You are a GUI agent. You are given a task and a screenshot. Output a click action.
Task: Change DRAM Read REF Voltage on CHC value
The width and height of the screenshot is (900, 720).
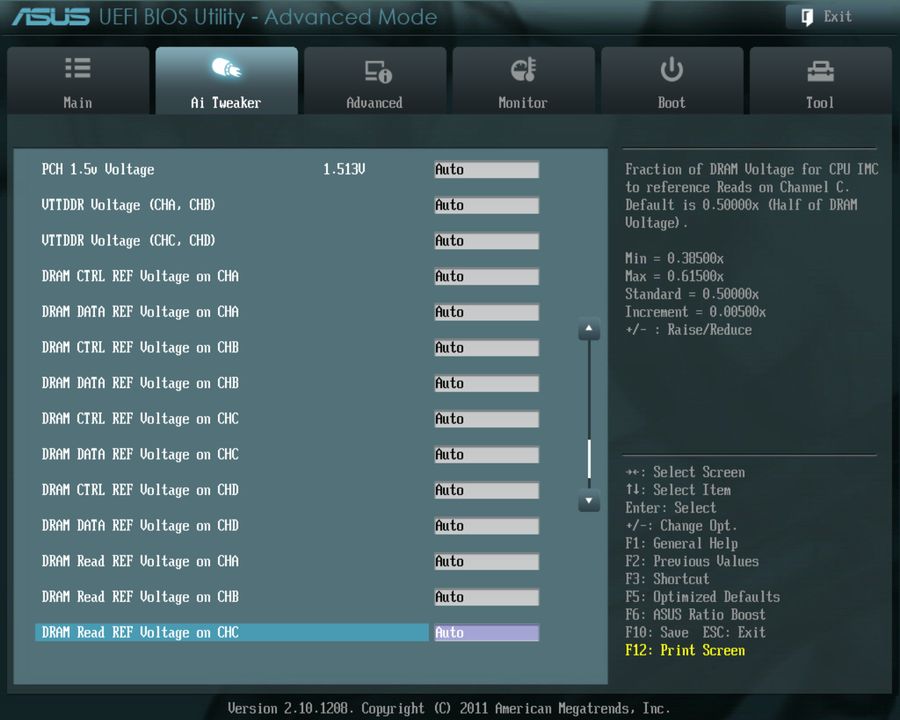(486, 632)
